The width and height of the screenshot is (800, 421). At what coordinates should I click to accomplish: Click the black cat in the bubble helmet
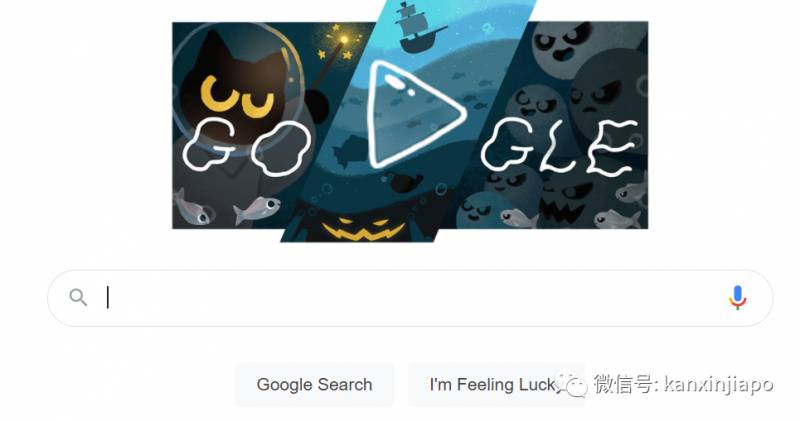point(237,87)
